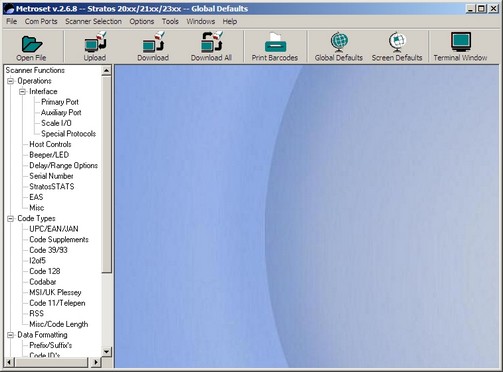Click the tree's vertical scrollbar up arrow
Image resolution: width=503 pixels, height=372 pixels.
(x=106, y=70)
